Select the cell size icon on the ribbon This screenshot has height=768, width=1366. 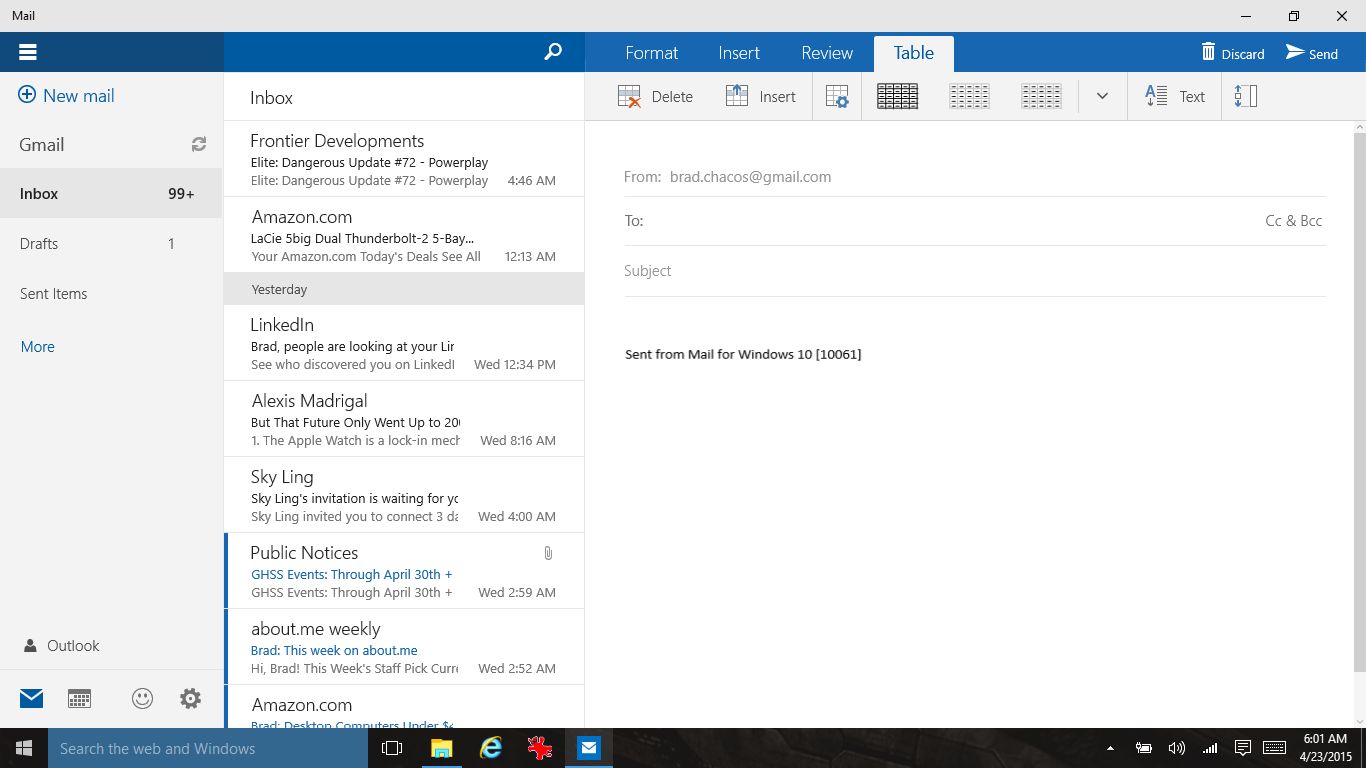1245,95
